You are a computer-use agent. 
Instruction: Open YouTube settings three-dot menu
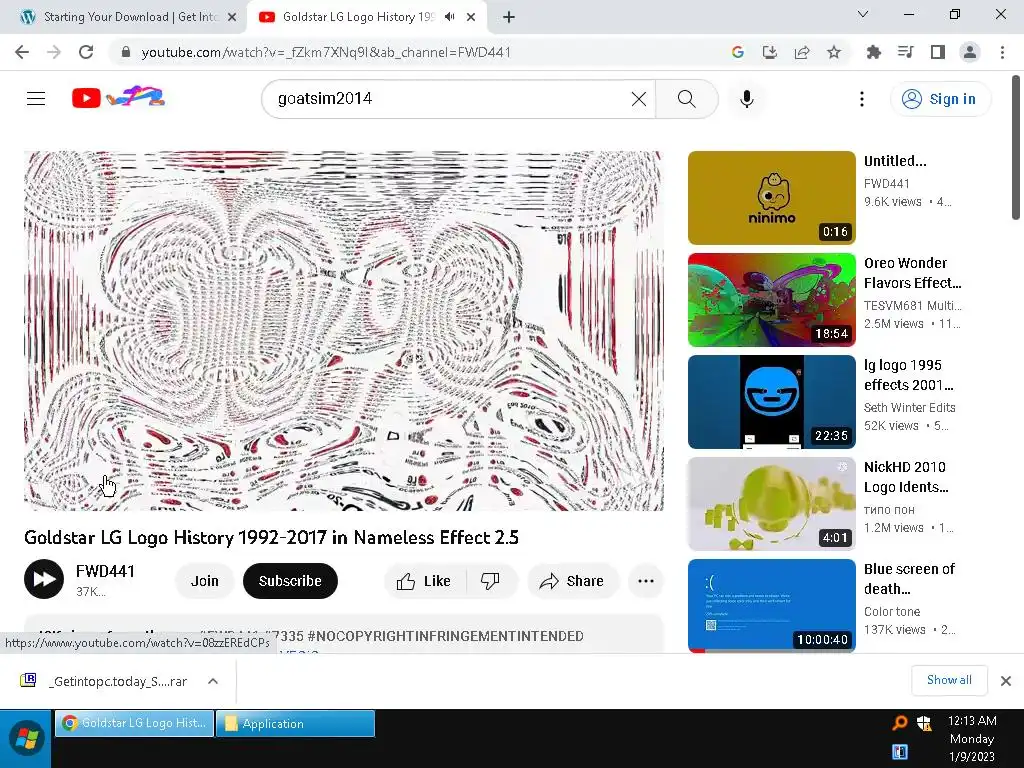click(x=862, y=99)
